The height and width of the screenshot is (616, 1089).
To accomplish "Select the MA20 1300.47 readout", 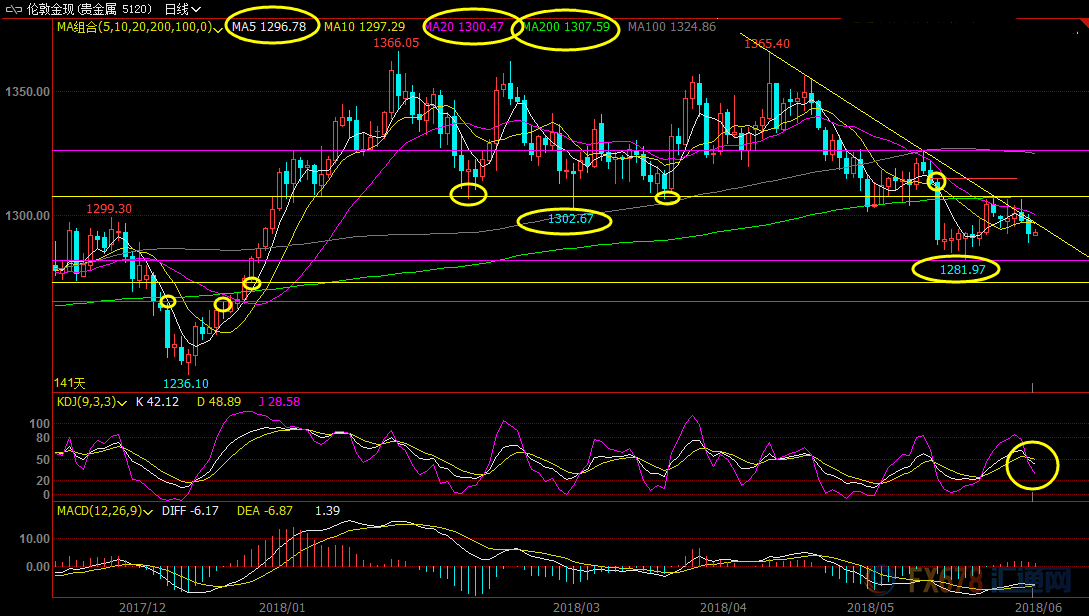I will (464, 27).
